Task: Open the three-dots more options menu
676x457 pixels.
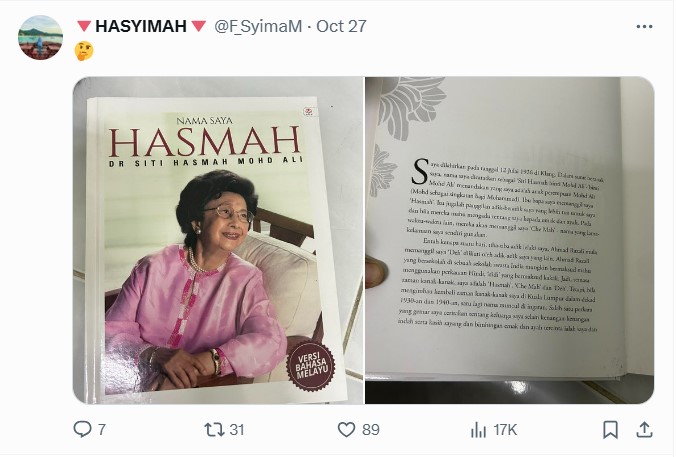Action: pyautogui.click(x=644, y=27)
